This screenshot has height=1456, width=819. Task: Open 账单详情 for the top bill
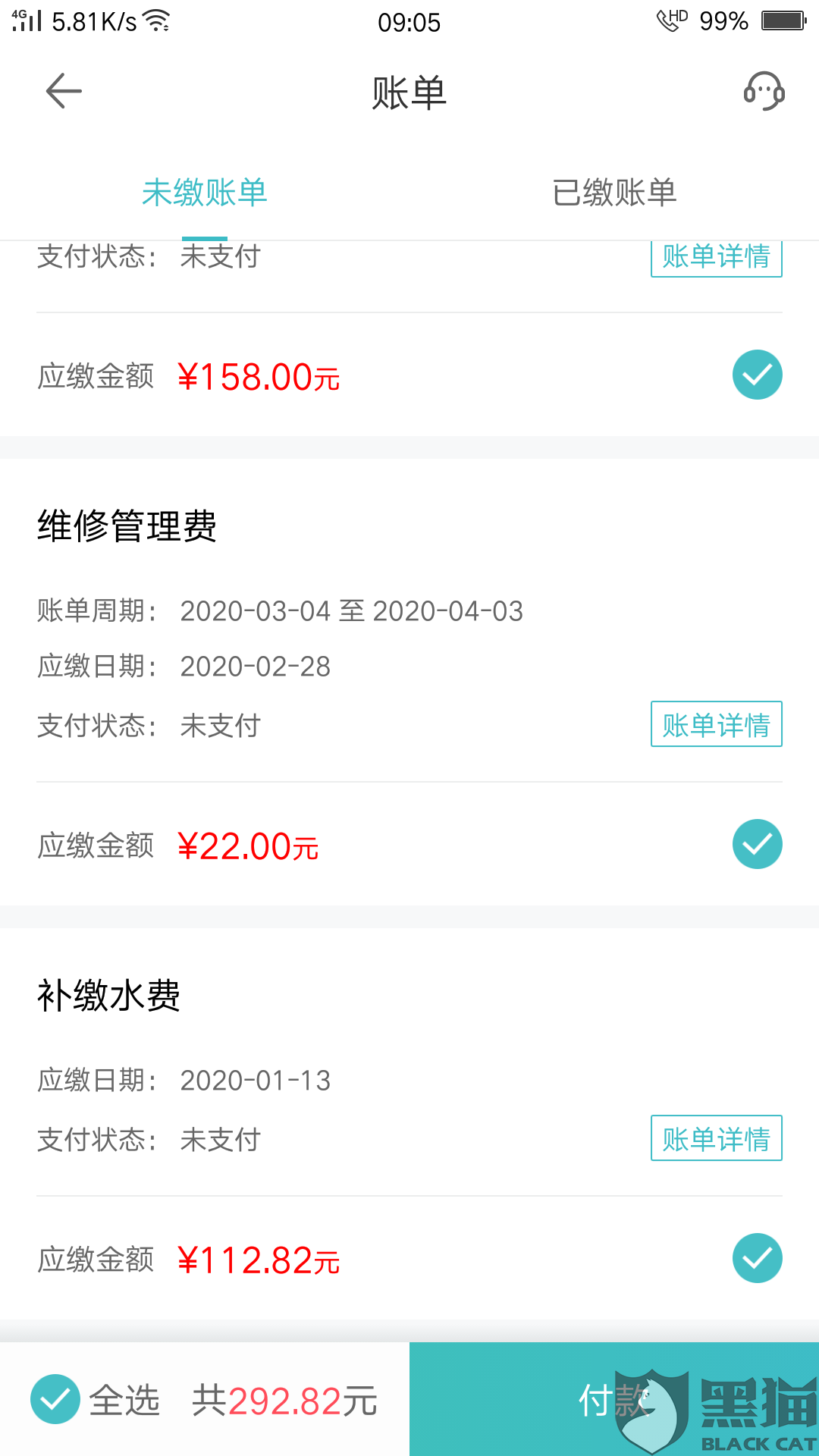(x=716, y=258)
